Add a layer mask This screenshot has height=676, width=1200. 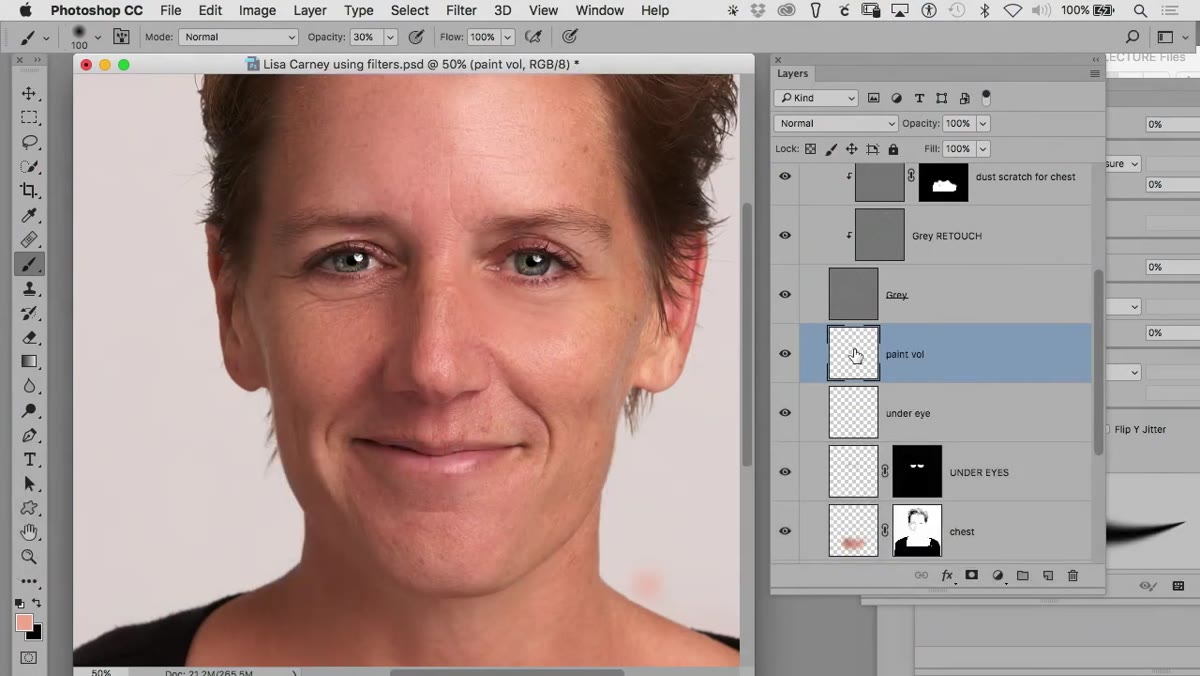[972, 576]
